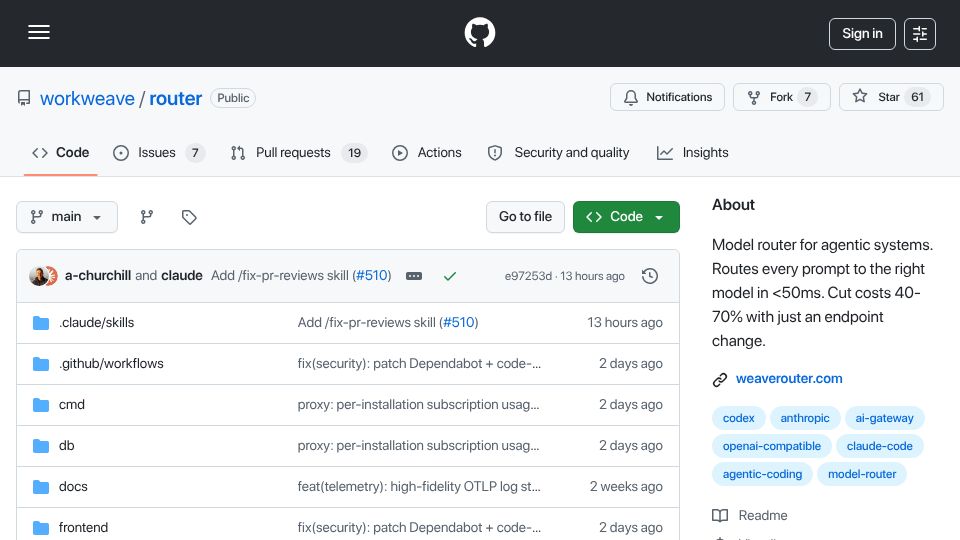Screen dimensions: 960x540
Task: Open the .github/workflows folder
Action: tap(111, 364)
